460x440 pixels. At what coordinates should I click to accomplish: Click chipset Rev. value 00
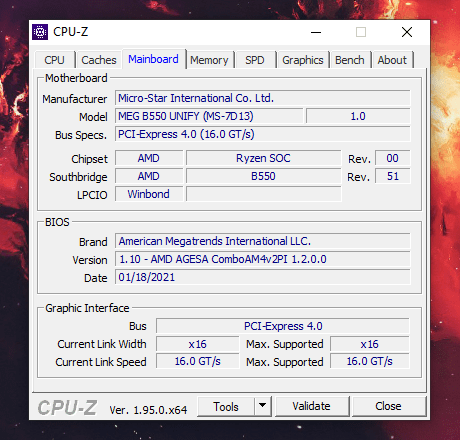pyautogui.click(x=392, y=158)
